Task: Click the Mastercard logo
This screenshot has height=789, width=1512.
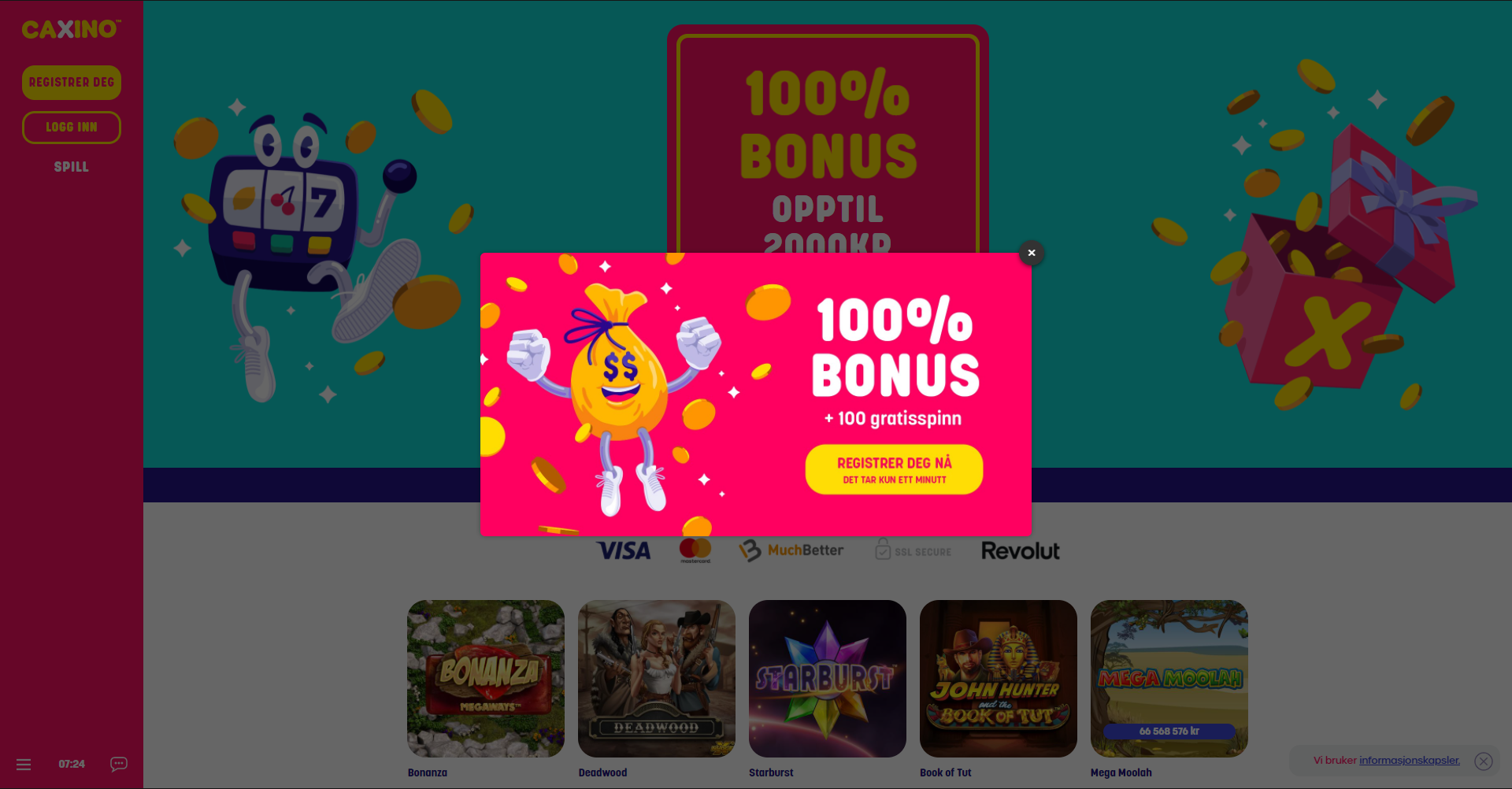Action: (695, 550)
